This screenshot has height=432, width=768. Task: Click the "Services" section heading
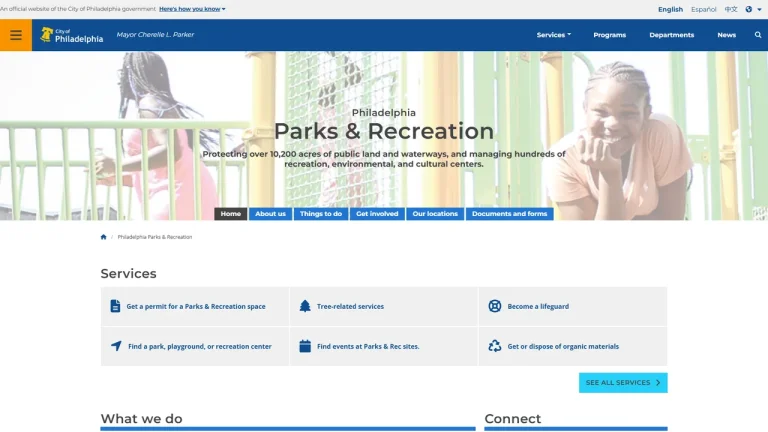click(128, 273)
